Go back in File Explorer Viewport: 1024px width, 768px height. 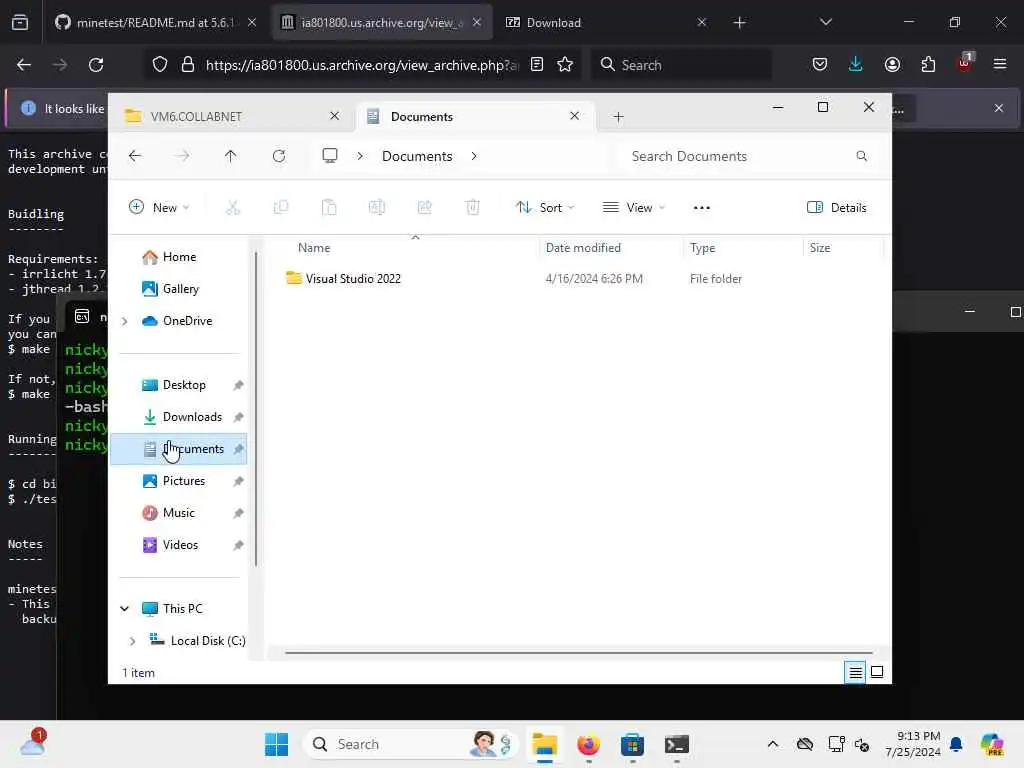(135, 156)
